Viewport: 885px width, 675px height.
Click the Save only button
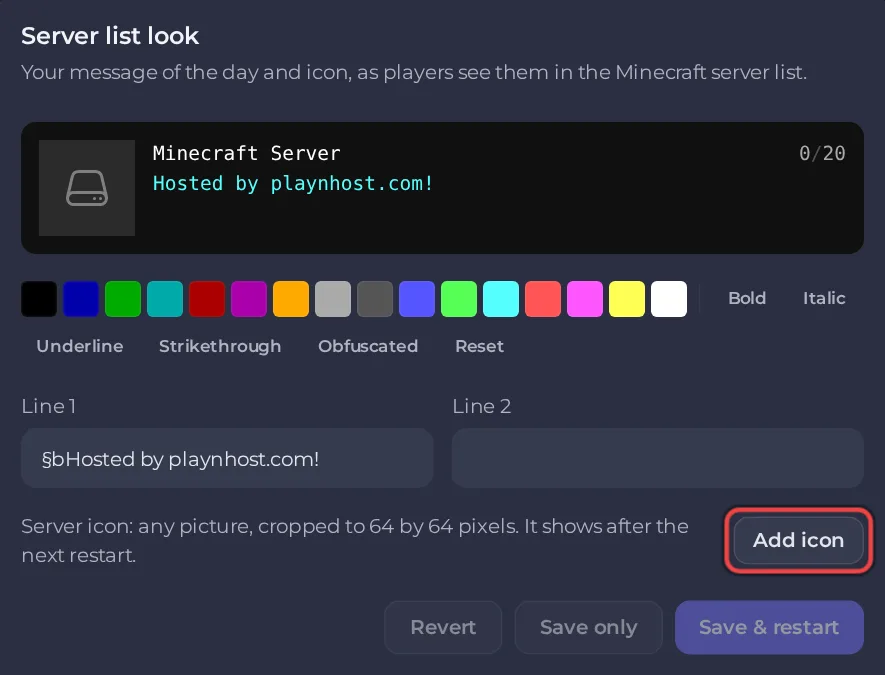pyautogui.click(x=589, y=627)
